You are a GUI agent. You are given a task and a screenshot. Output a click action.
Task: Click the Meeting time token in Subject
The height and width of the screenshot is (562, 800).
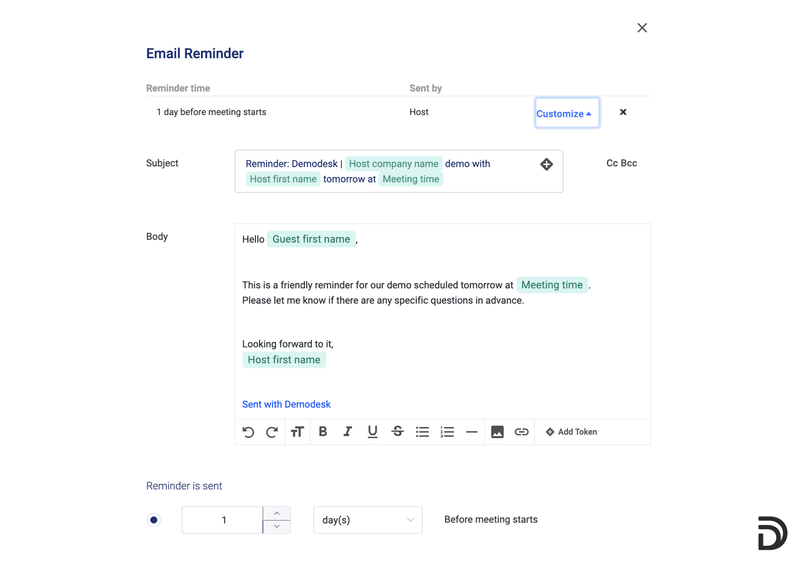pyautogui.click(x=411, y=179)
